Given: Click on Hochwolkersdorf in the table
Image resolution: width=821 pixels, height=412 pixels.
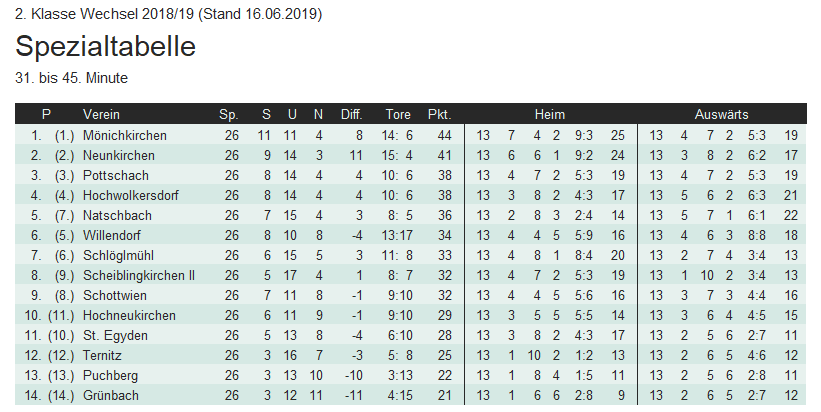Looking at the screenshot, I should [130, 195].
